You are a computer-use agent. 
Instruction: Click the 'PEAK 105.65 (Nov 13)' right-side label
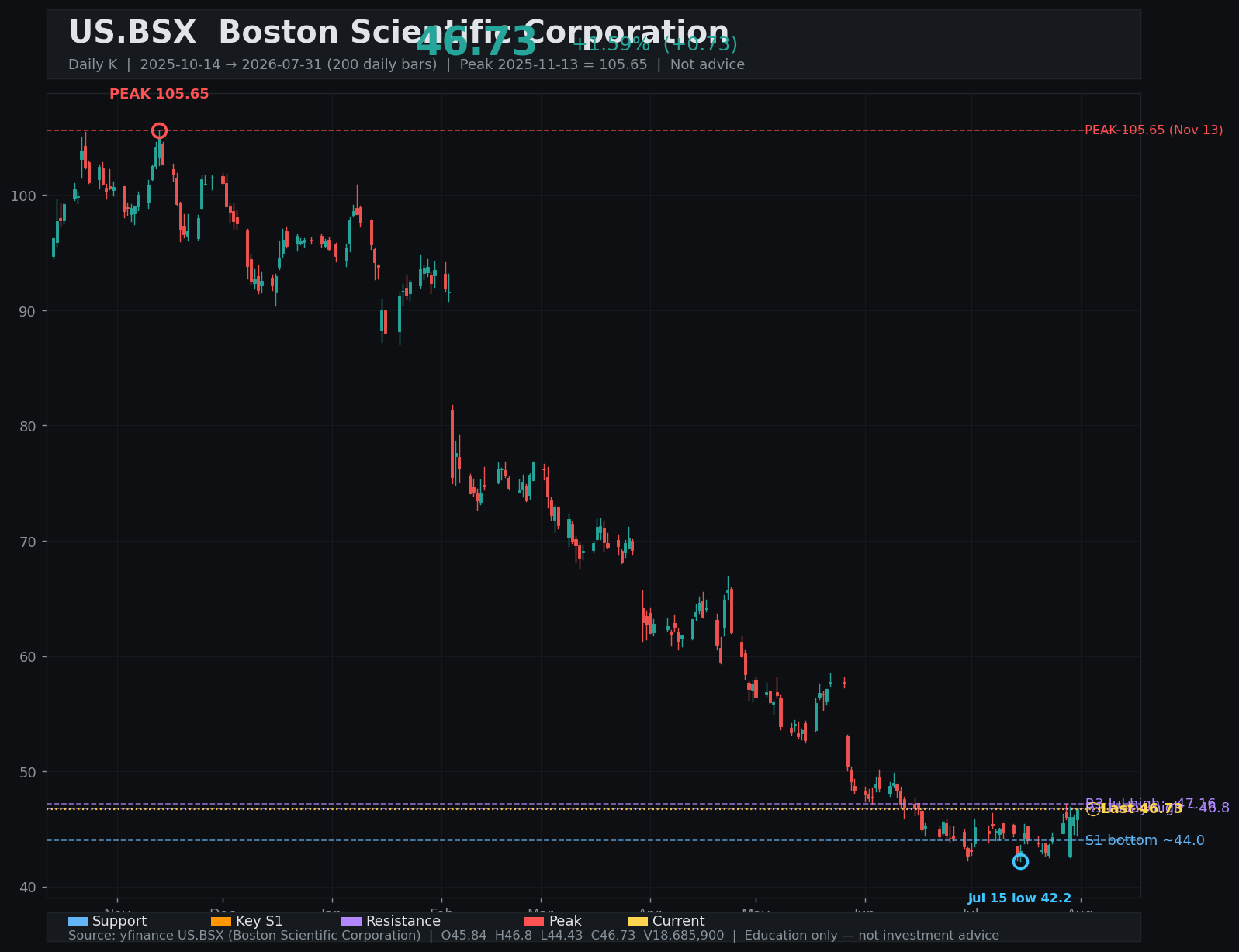pos(1154,130)
